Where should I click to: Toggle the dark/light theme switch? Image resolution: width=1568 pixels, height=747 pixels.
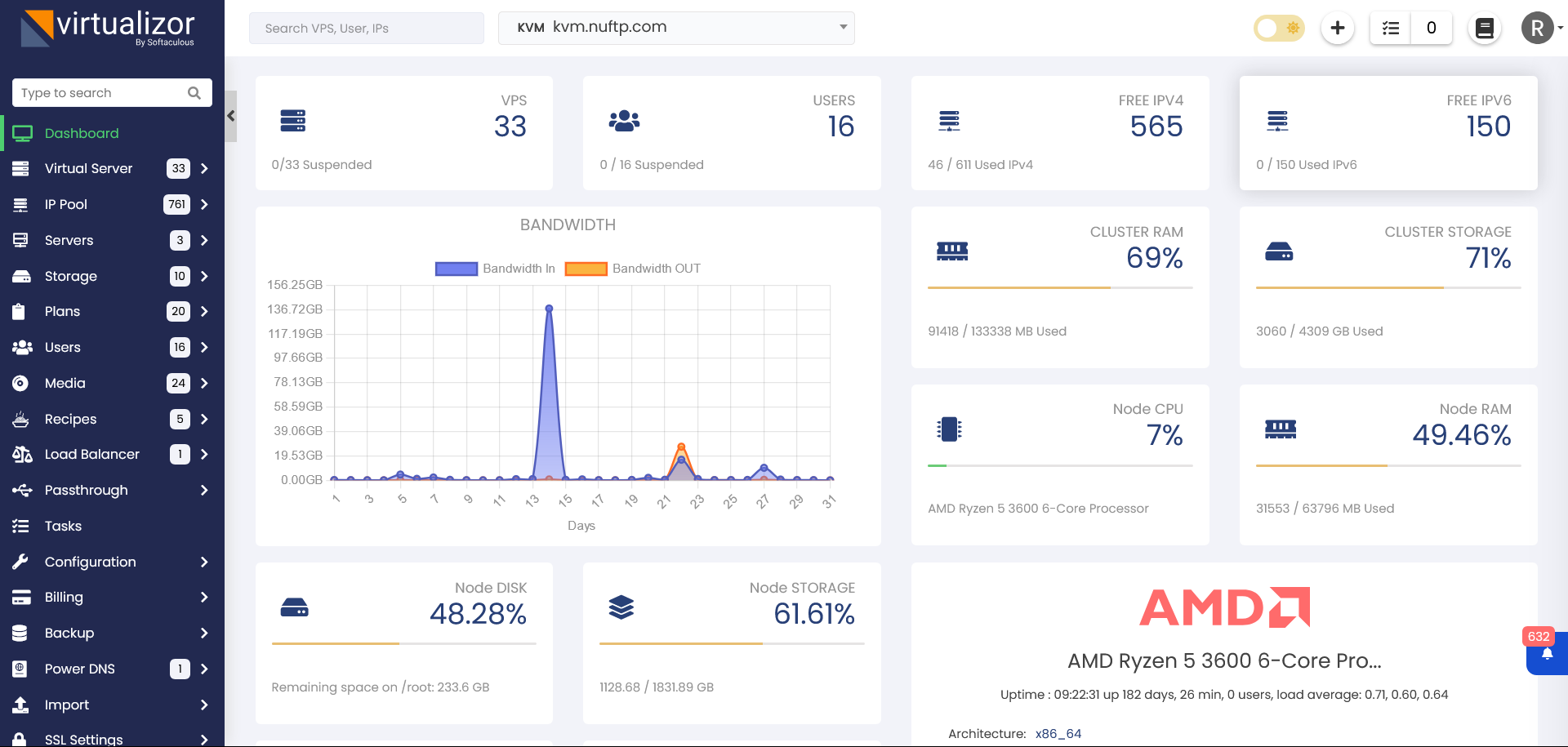tap(1279, 29)
